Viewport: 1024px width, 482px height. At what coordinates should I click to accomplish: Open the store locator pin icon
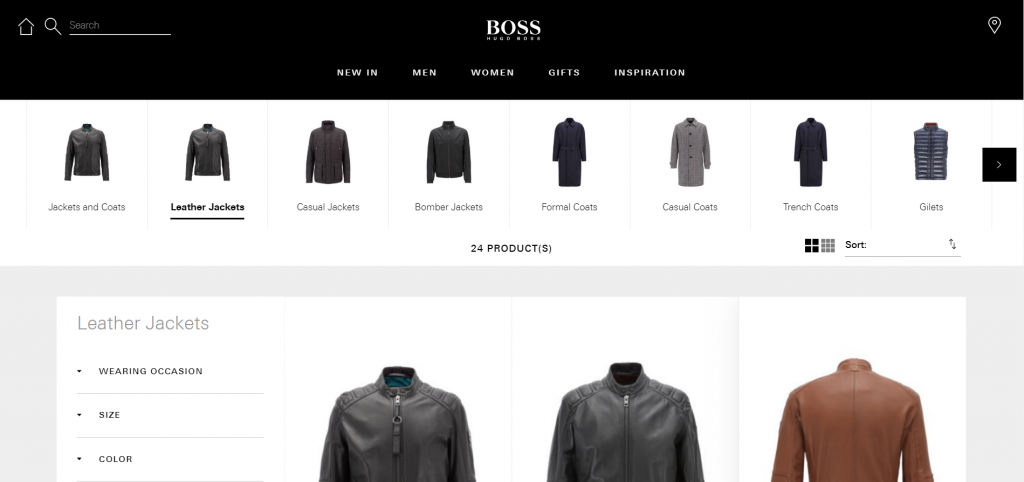pos(994,25)
